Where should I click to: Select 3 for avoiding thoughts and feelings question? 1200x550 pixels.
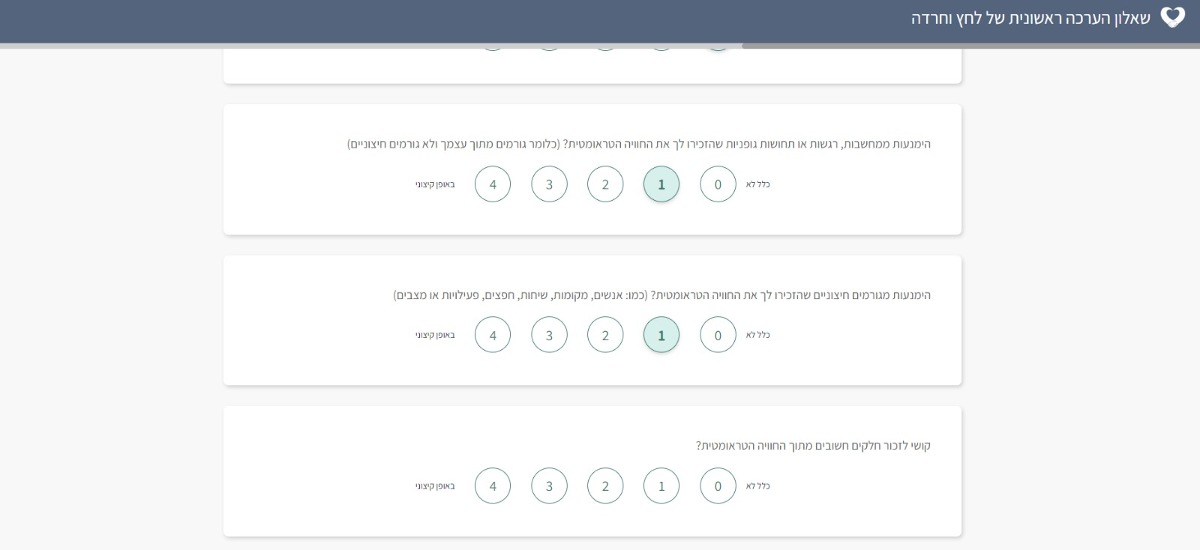point(549,184)
